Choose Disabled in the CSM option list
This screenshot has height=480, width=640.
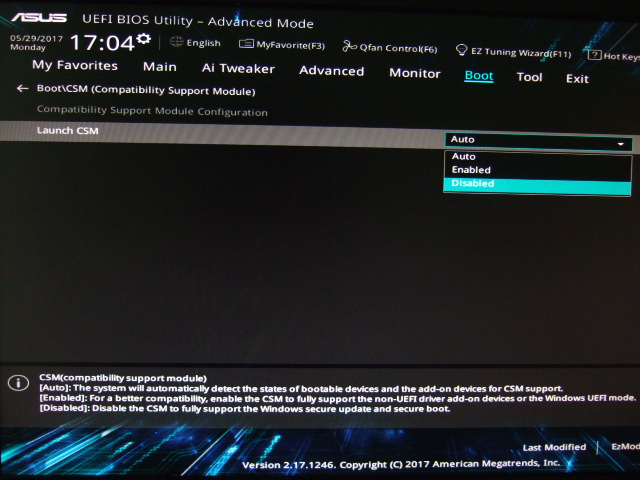(x=537, y=185)
